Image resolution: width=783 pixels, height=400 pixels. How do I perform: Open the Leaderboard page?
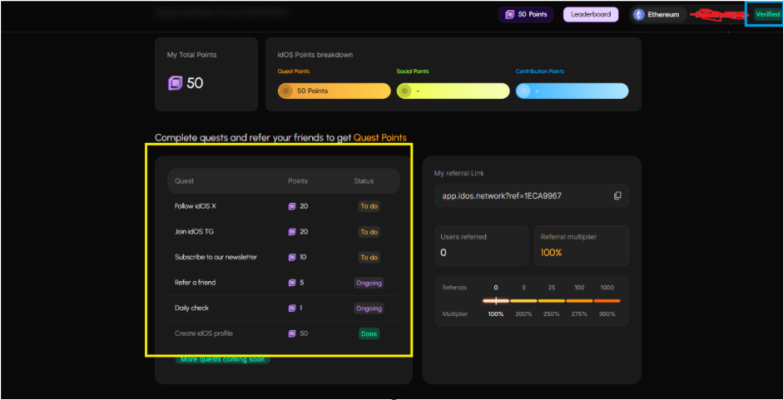point(590,15)
